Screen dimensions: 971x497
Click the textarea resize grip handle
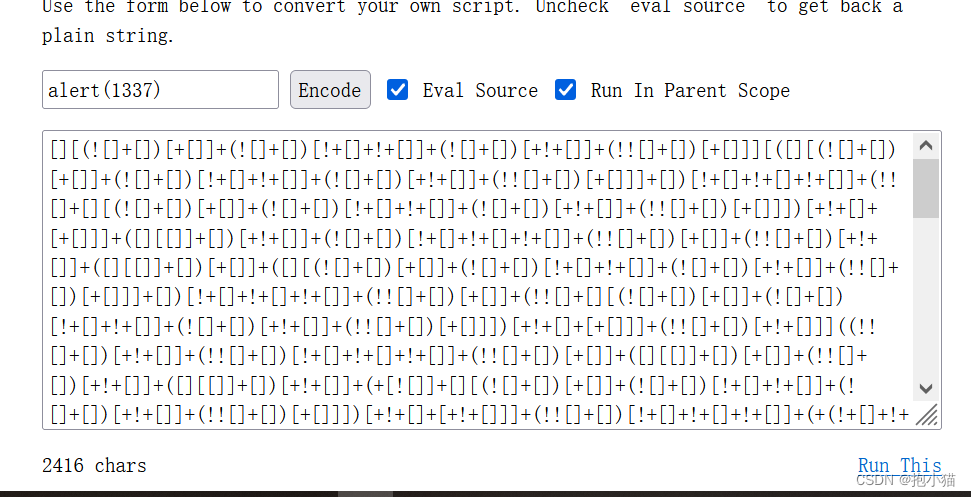click(x=927, y=415)
